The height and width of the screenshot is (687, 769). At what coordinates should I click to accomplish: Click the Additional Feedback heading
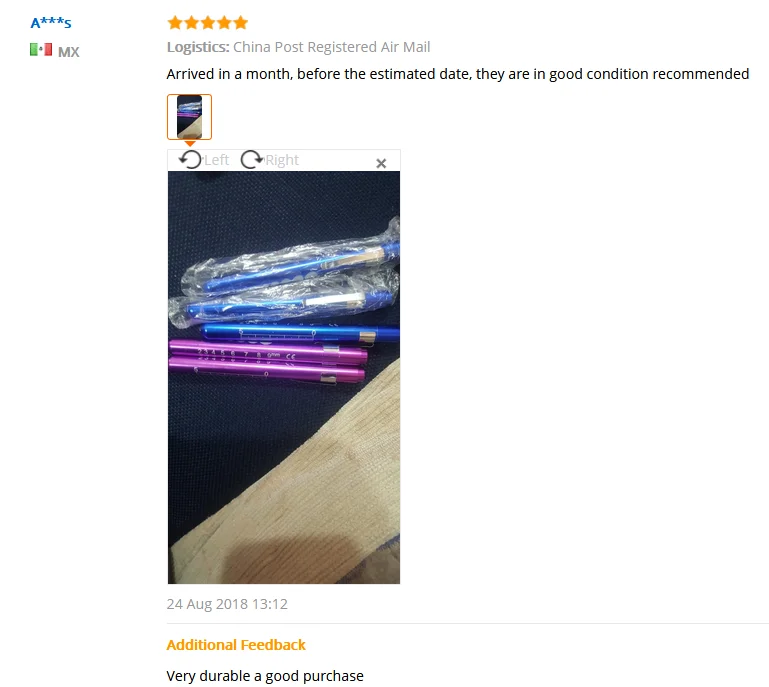pos(236,644)
